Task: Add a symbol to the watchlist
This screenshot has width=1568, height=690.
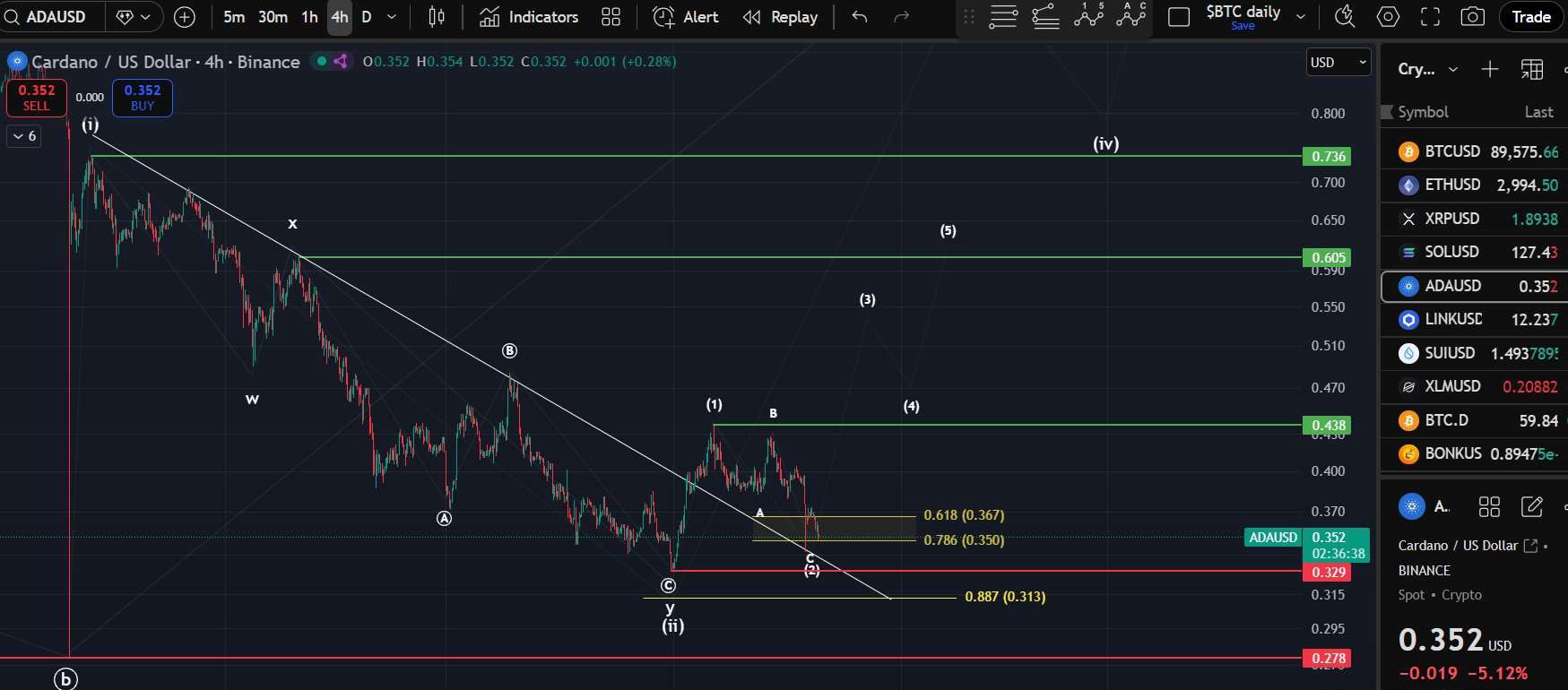Action: [x=1490, y=69]
